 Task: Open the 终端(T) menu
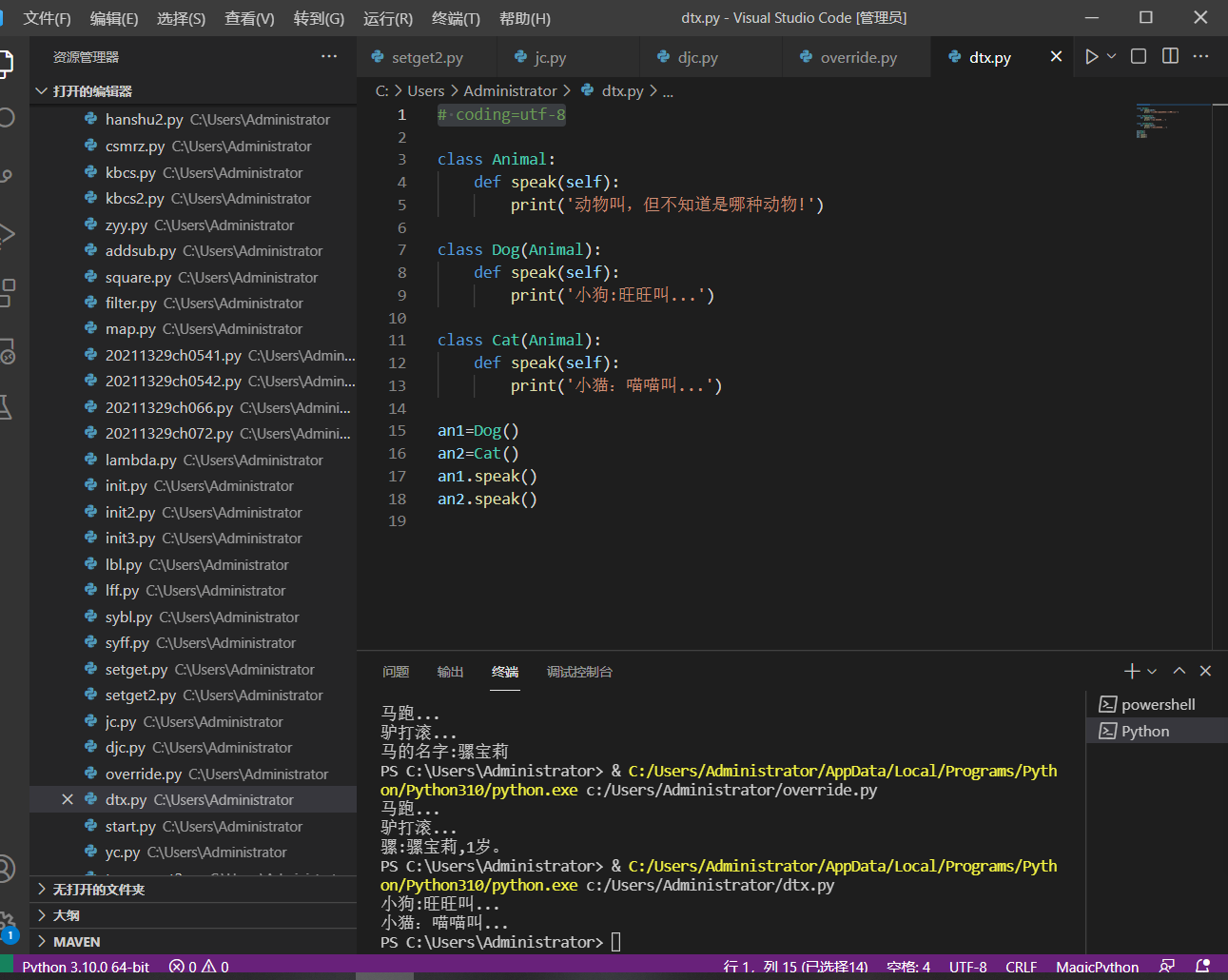click(456, 18)
